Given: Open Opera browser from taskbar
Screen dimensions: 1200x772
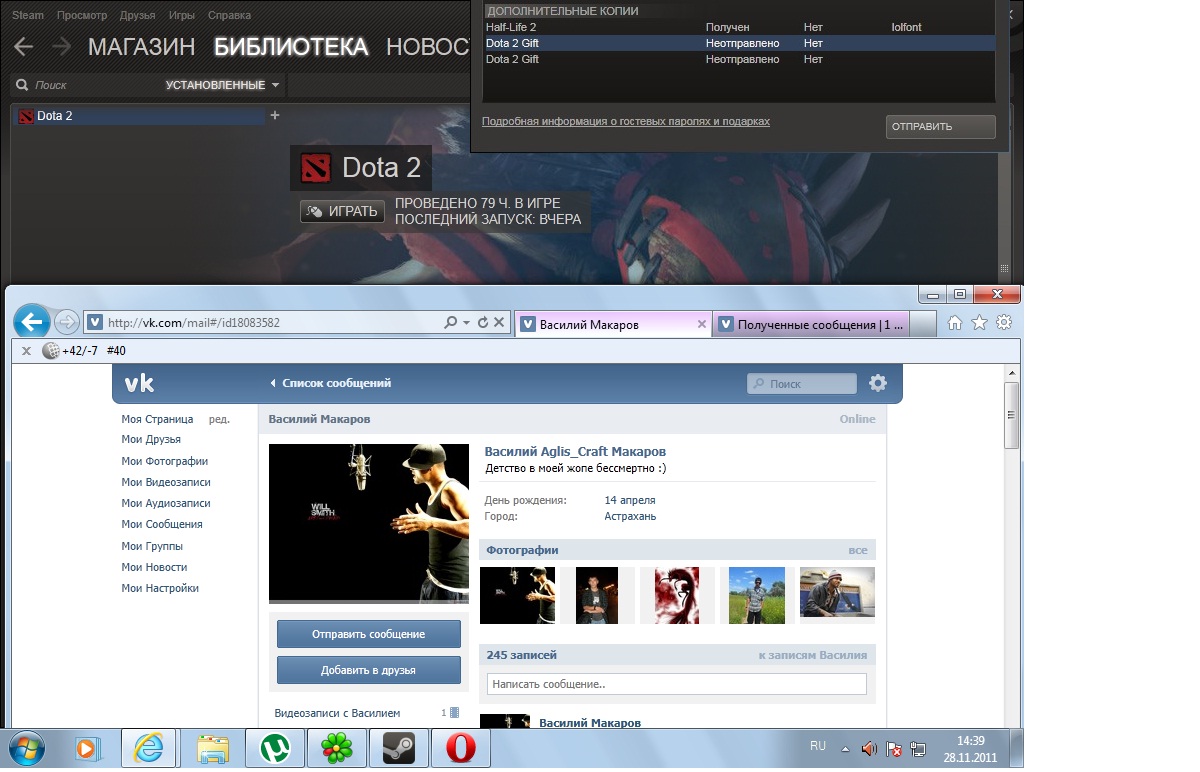Looking at the screenshot, I should 460,747.
